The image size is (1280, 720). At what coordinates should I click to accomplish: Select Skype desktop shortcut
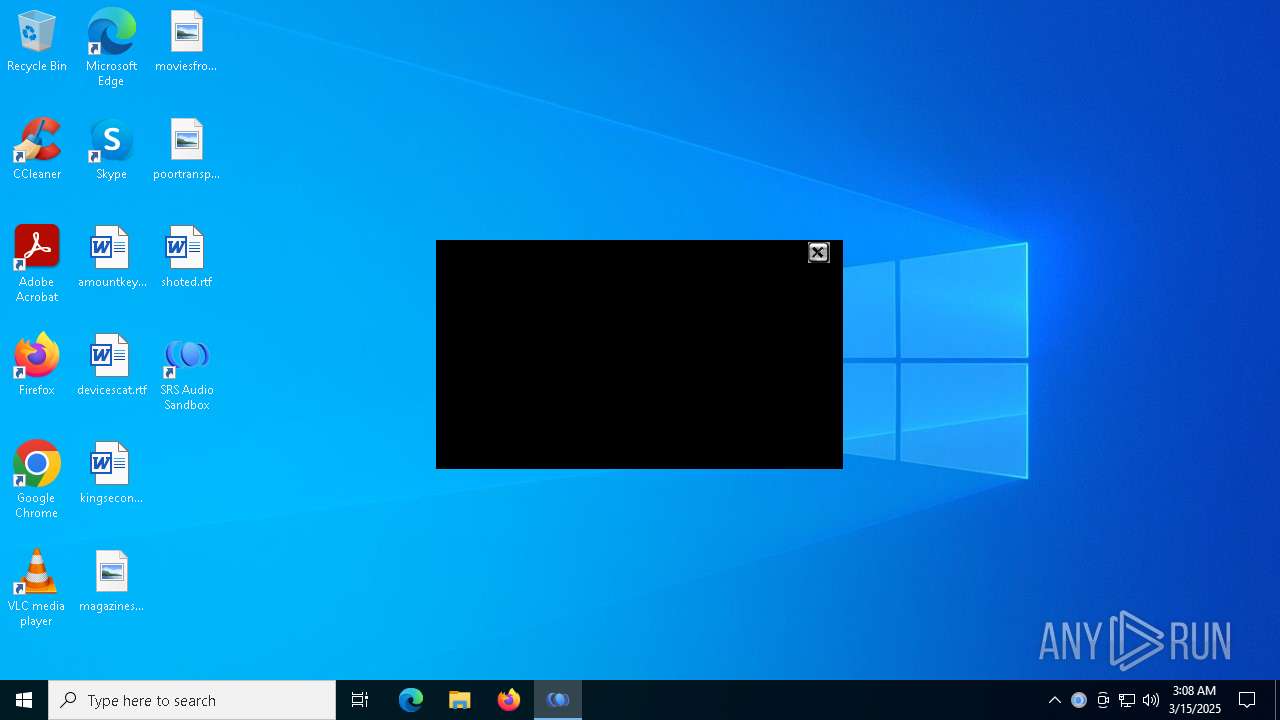tap(111, 150)
